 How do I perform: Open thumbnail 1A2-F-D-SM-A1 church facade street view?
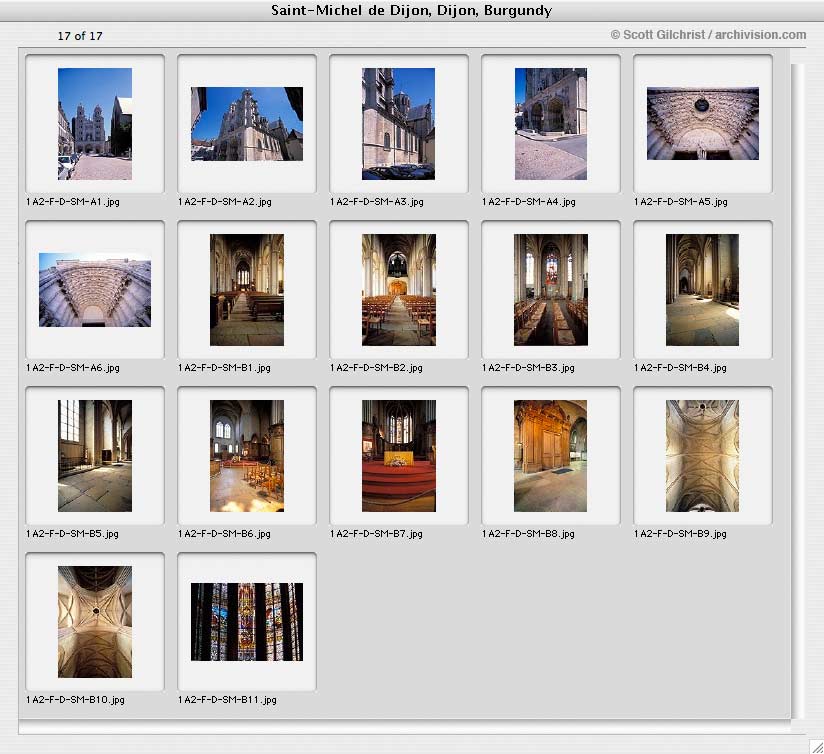[x=95, y=124]
